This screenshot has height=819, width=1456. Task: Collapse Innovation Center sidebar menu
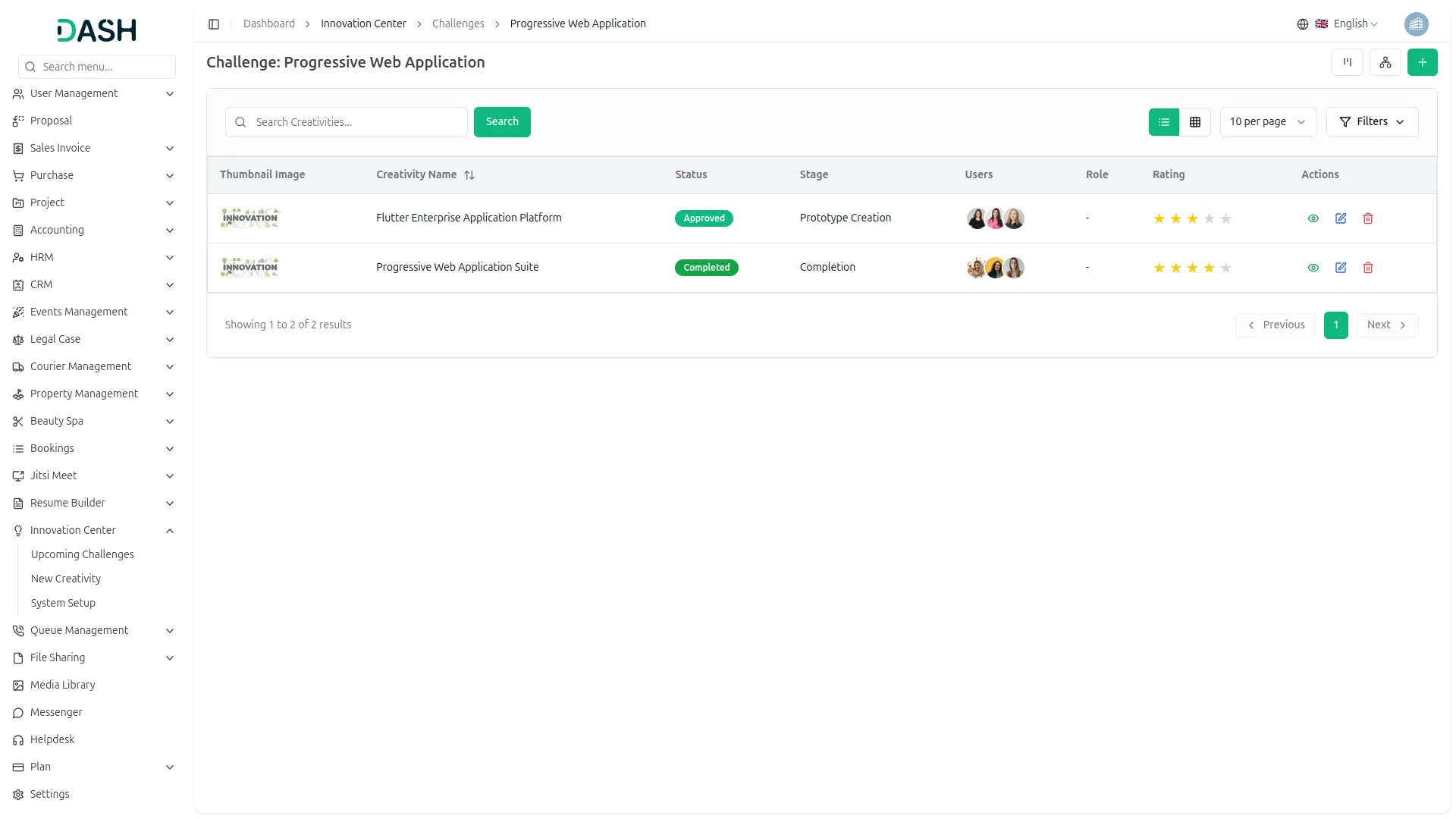(170, 531)
